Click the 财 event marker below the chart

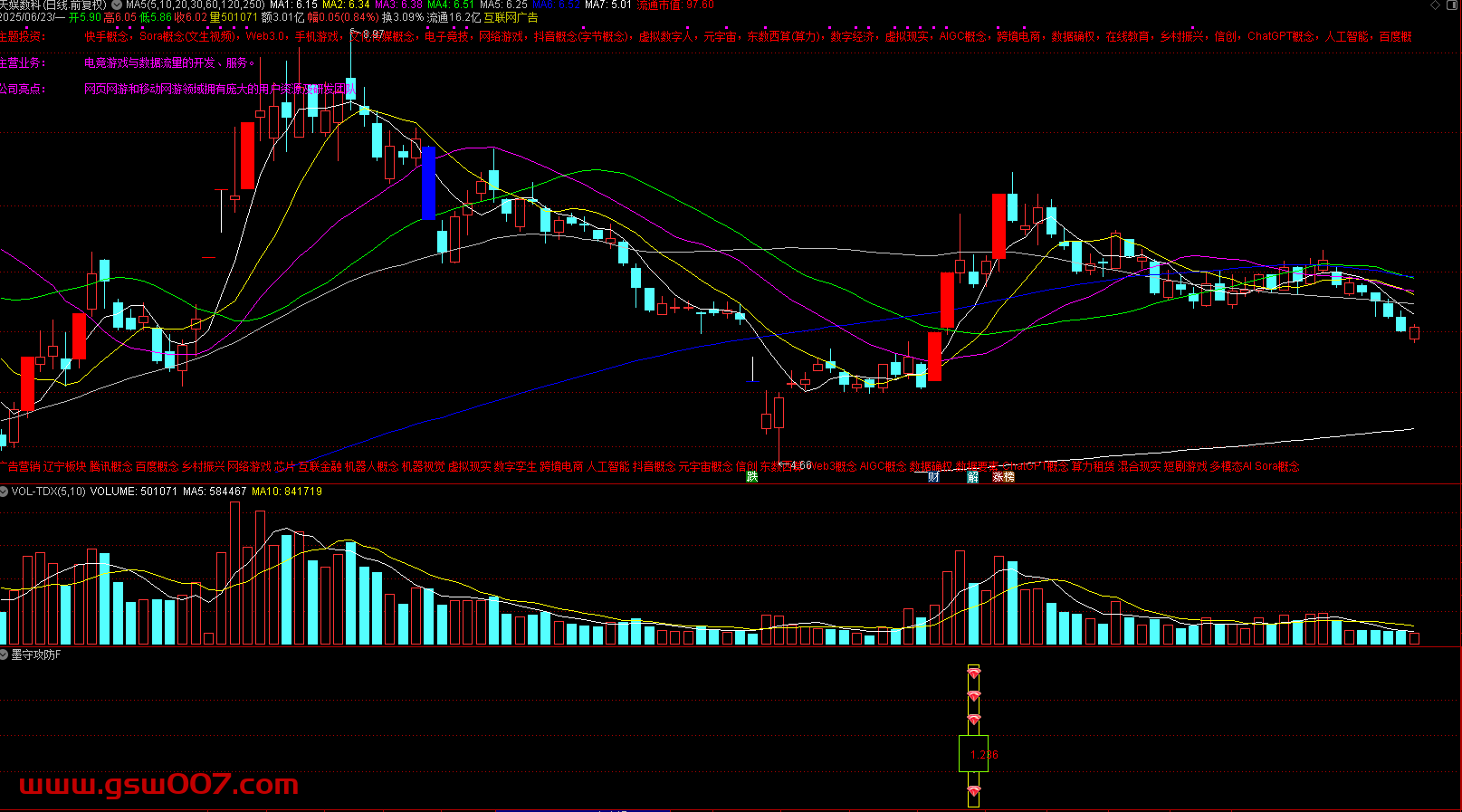933,477
